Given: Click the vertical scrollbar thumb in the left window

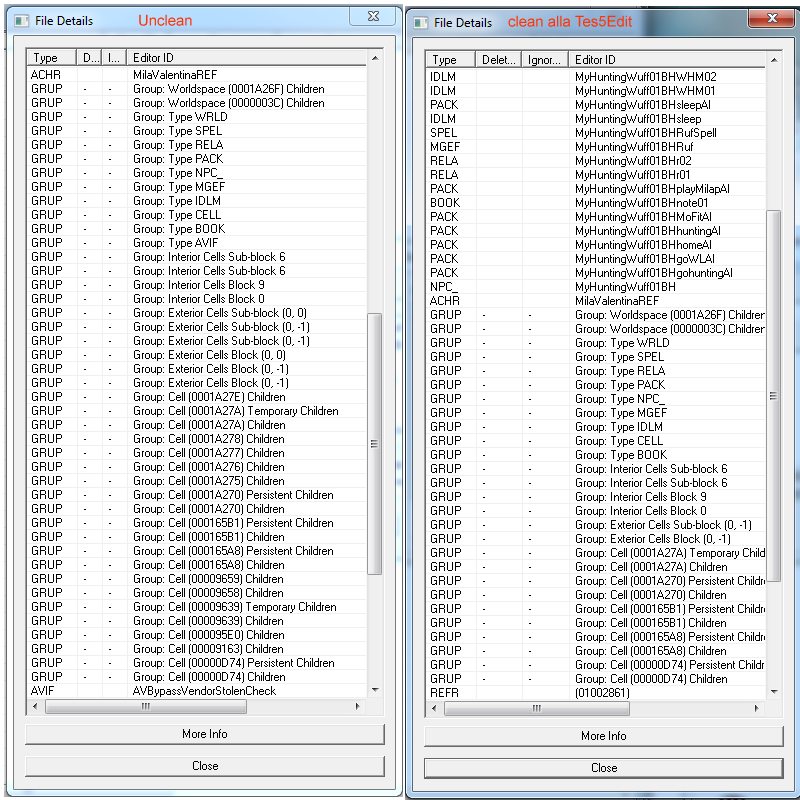Looking at the screenshot, I should pyautogui.click(x=375, y=443).
